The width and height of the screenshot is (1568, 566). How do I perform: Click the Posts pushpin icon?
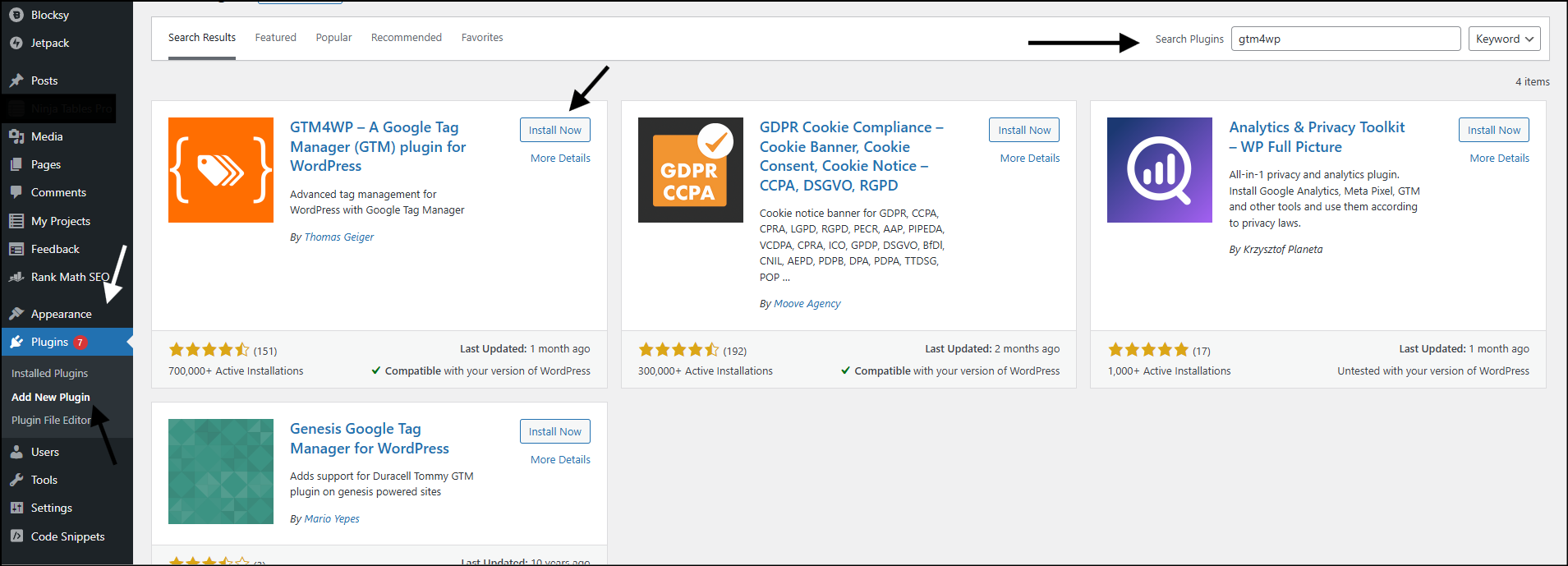coord(16,81)
